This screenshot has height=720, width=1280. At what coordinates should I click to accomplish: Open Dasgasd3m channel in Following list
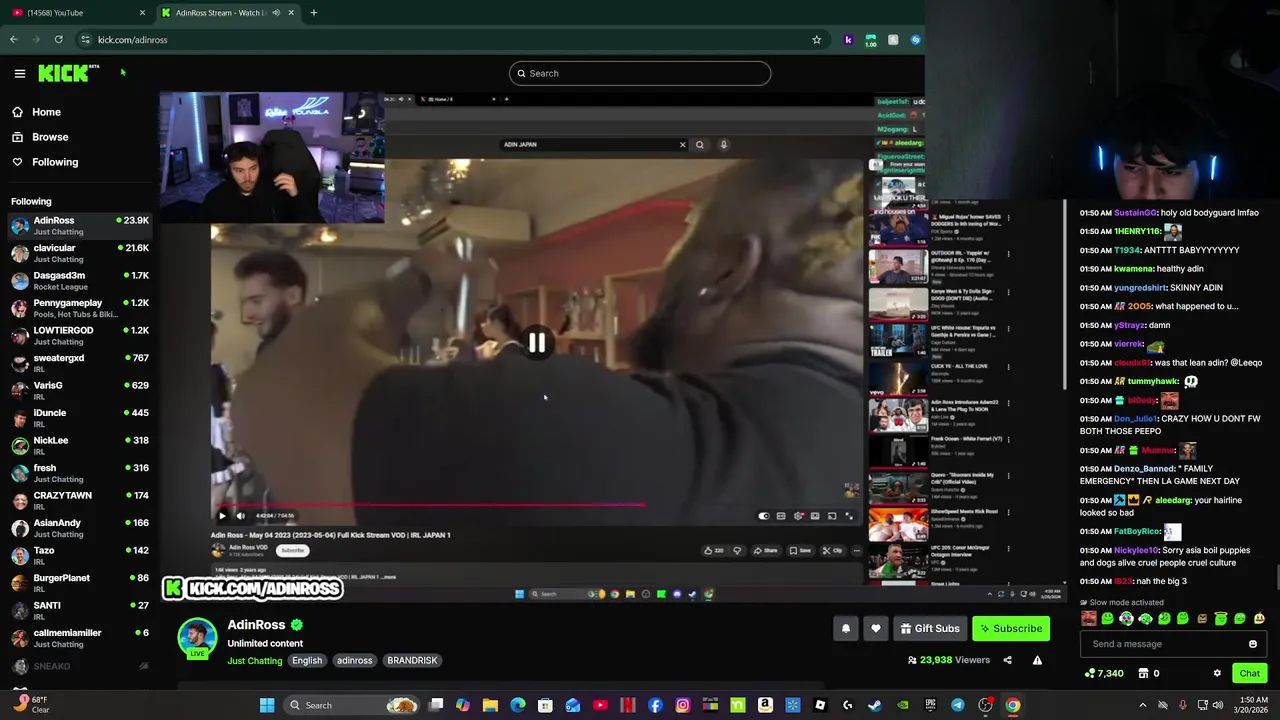(x=78, y=280)
